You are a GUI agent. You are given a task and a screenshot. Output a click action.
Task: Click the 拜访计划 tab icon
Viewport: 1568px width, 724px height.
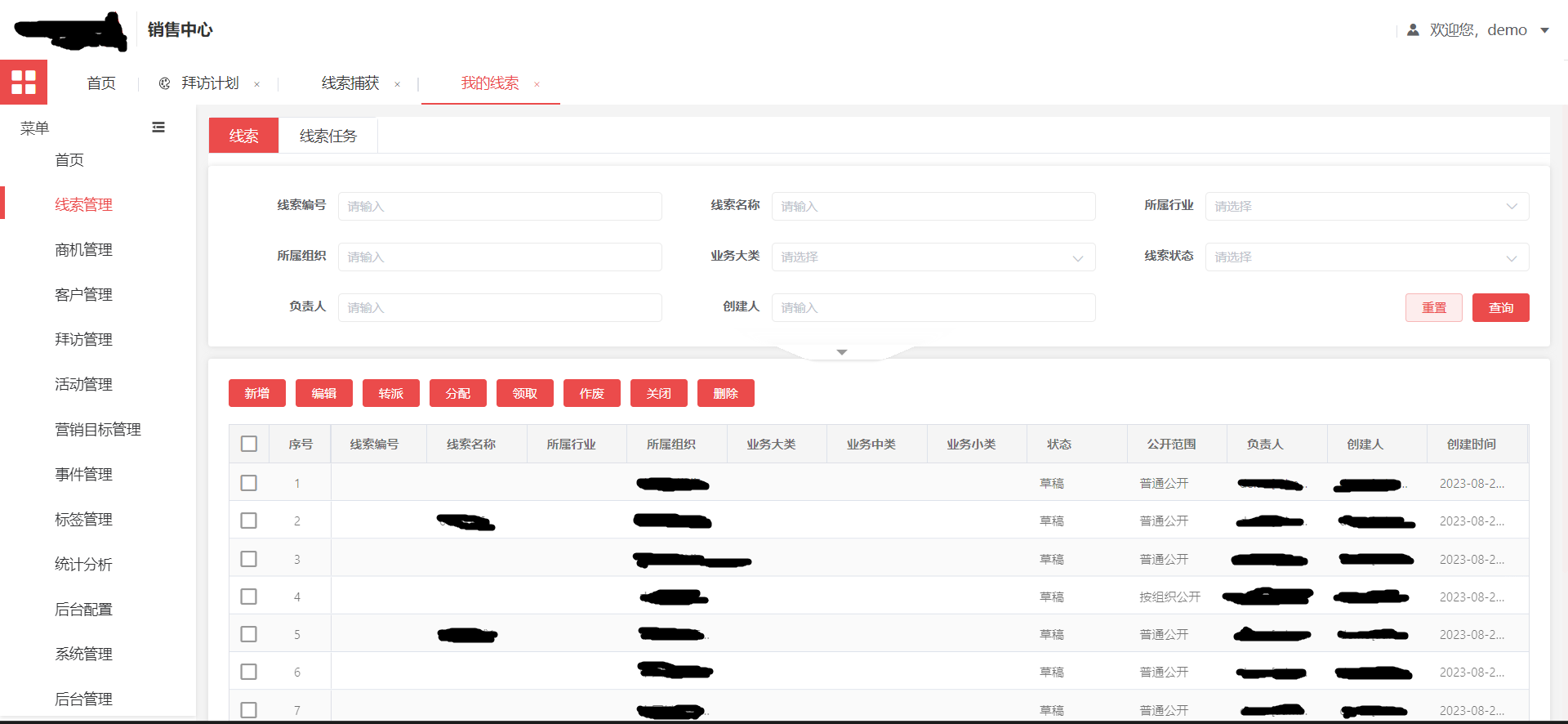[x=164, y=83]
